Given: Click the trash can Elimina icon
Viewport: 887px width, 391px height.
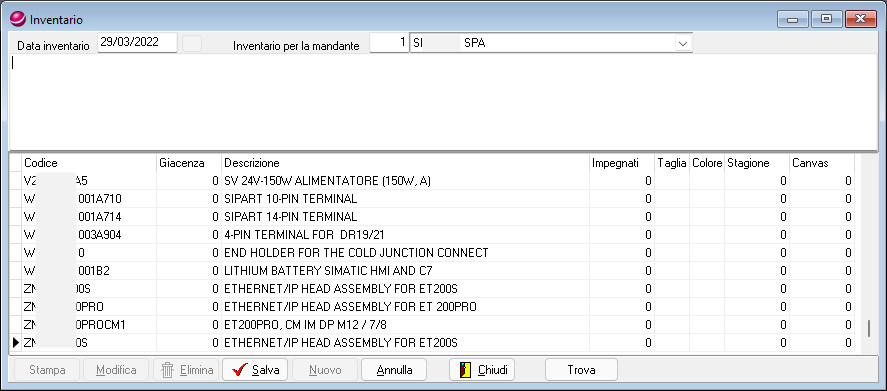Looking at the screenshot, I should point(167,370).
